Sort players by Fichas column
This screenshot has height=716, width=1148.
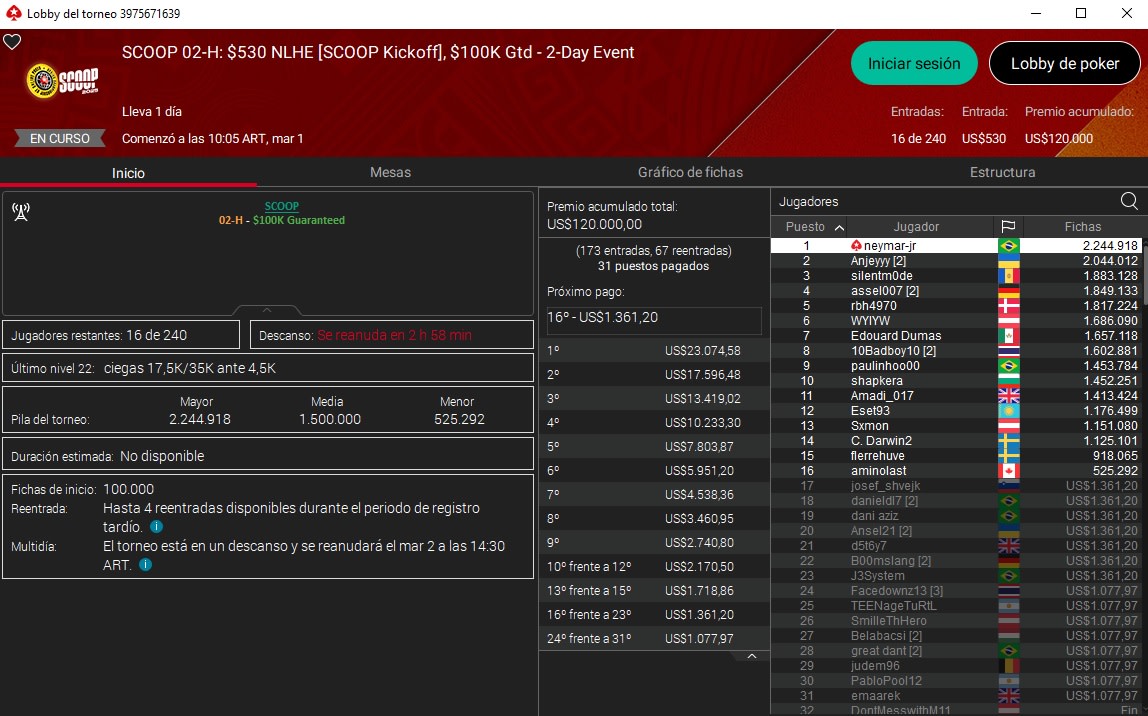click(x=1082, y=227)
